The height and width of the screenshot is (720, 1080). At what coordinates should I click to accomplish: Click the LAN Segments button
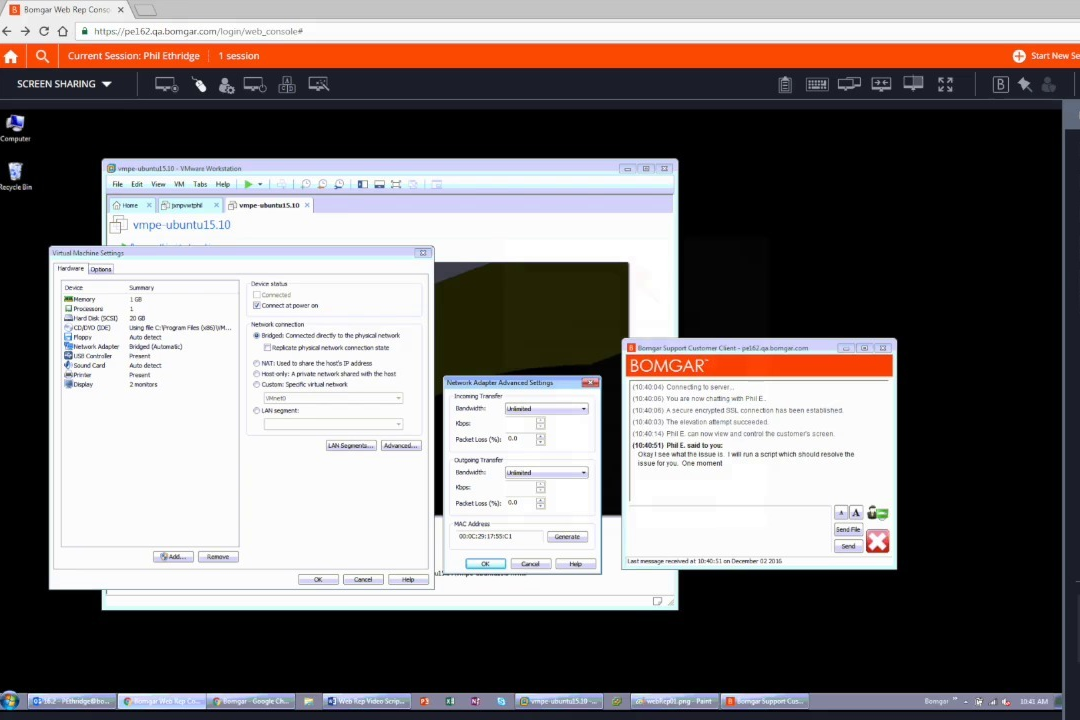[x=349, y=446]
